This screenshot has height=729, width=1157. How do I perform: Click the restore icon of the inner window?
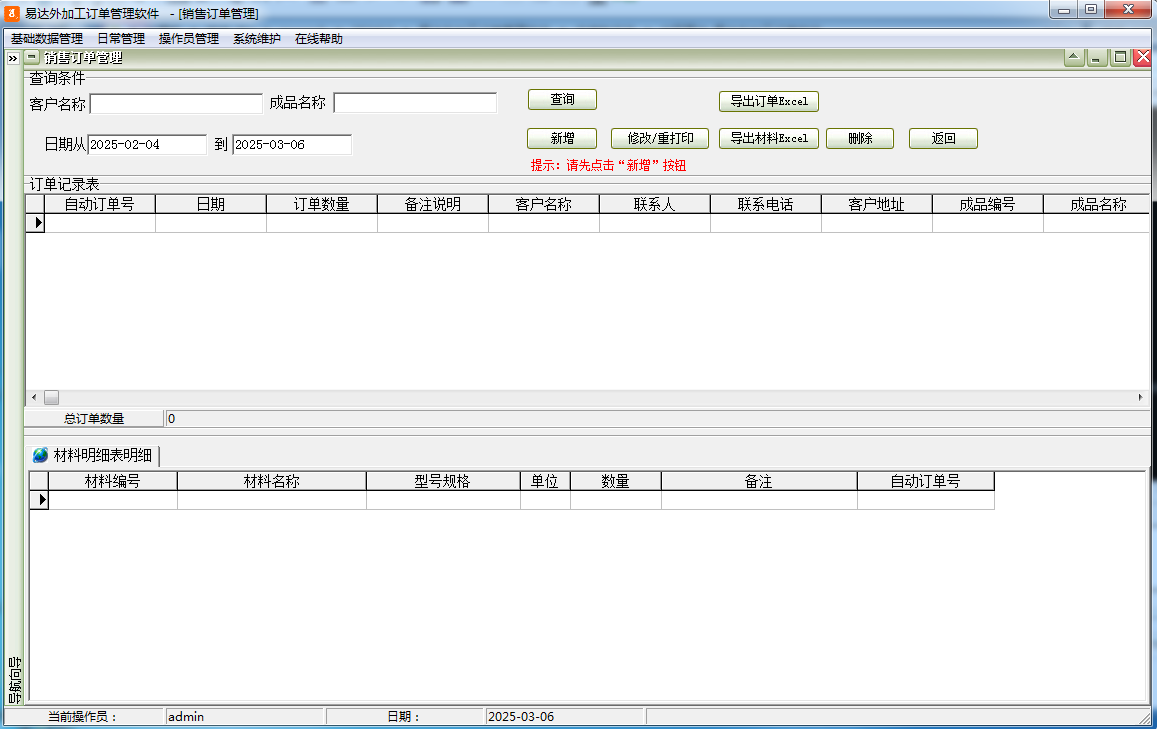pos(1118,57)
